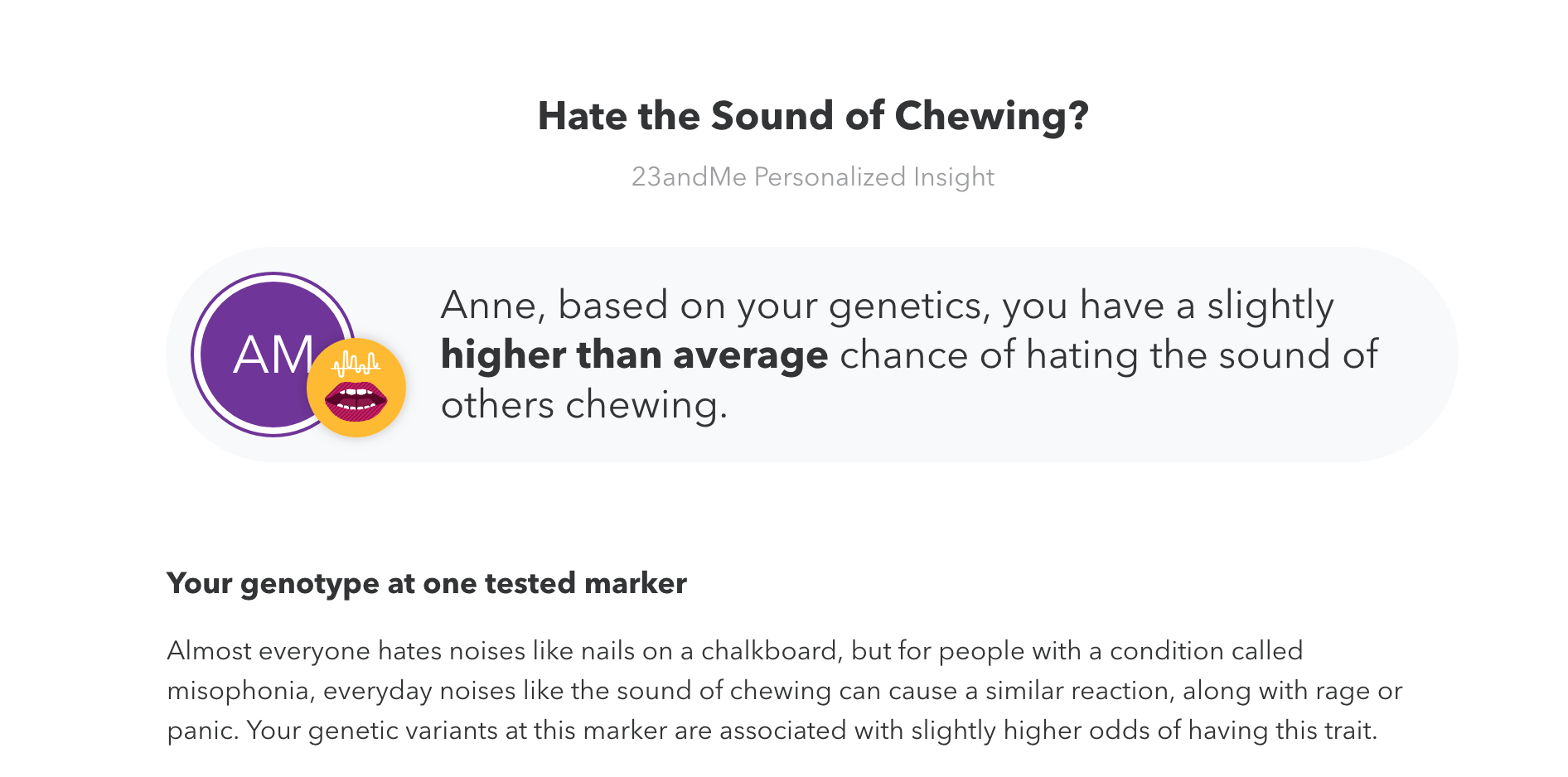The height and width of the screenshot is (777, 1568).
Task: Click the white sound wave graphic
Action: 356,363
